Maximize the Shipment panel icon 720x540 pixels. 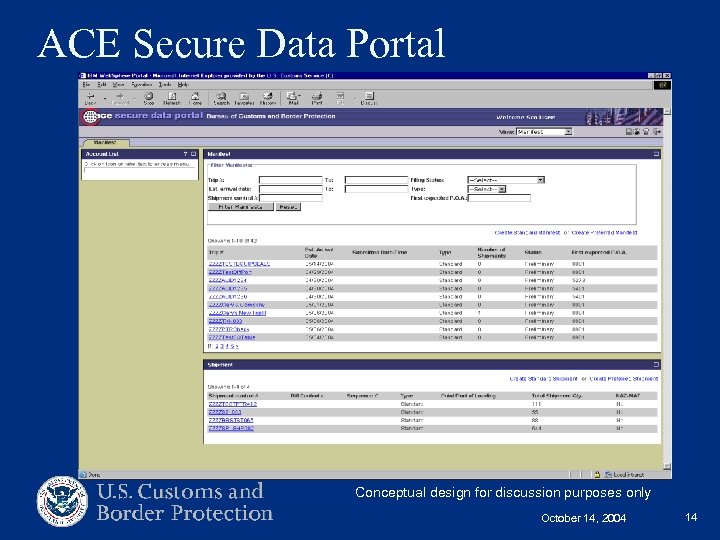tap(656, 365)
